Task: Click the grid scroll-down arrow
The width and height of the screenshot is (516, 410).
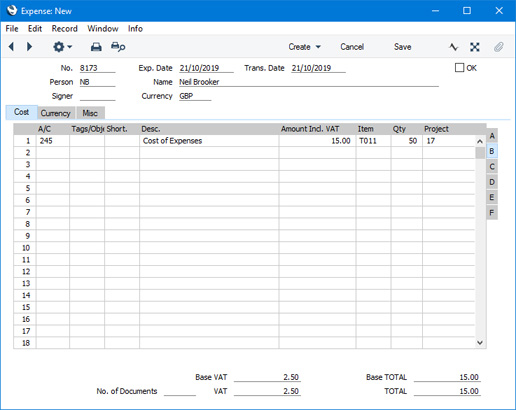Action: pos(480,343)
